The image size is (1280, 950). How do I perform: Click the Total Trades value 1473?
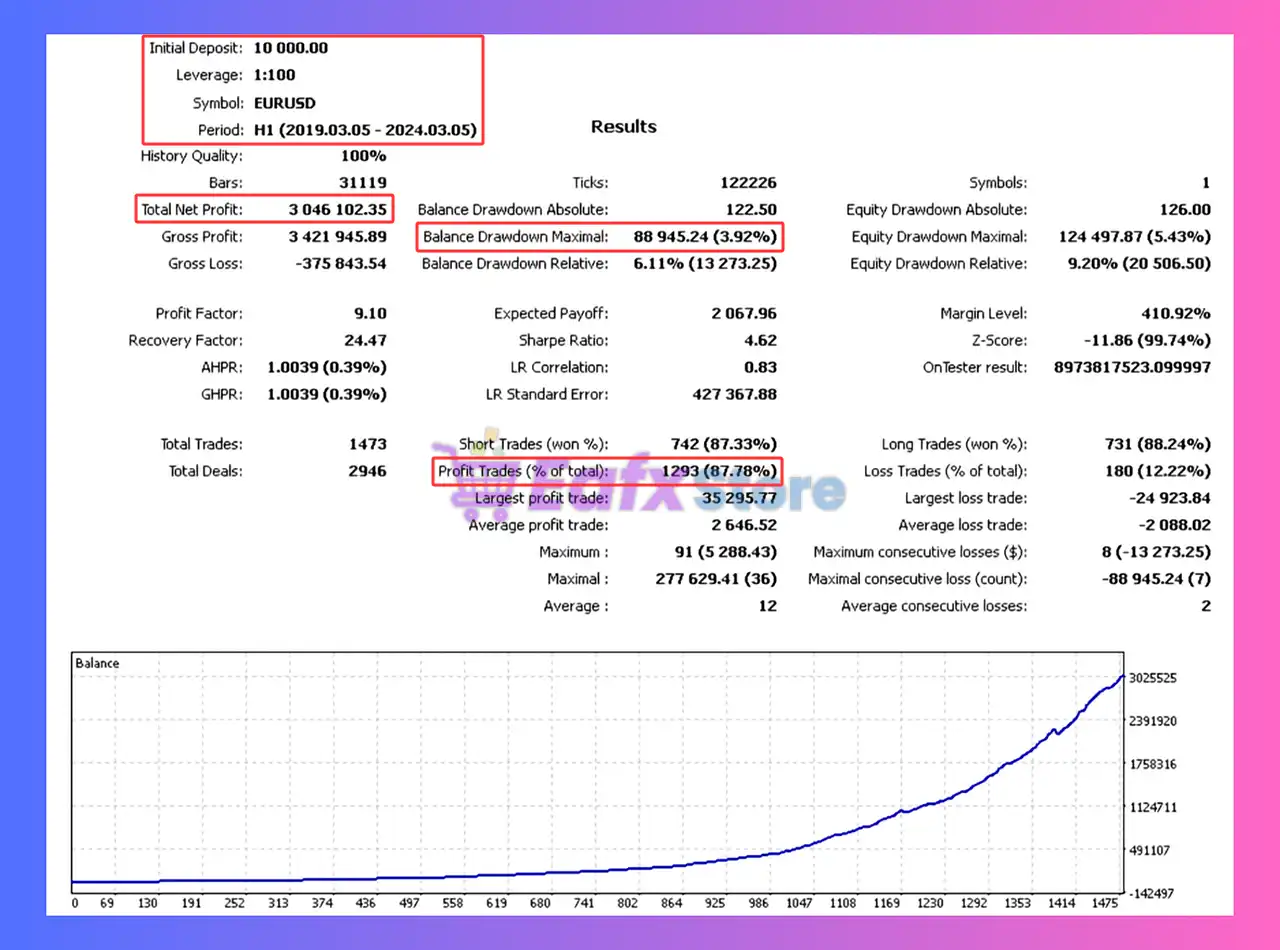(367, 444)
